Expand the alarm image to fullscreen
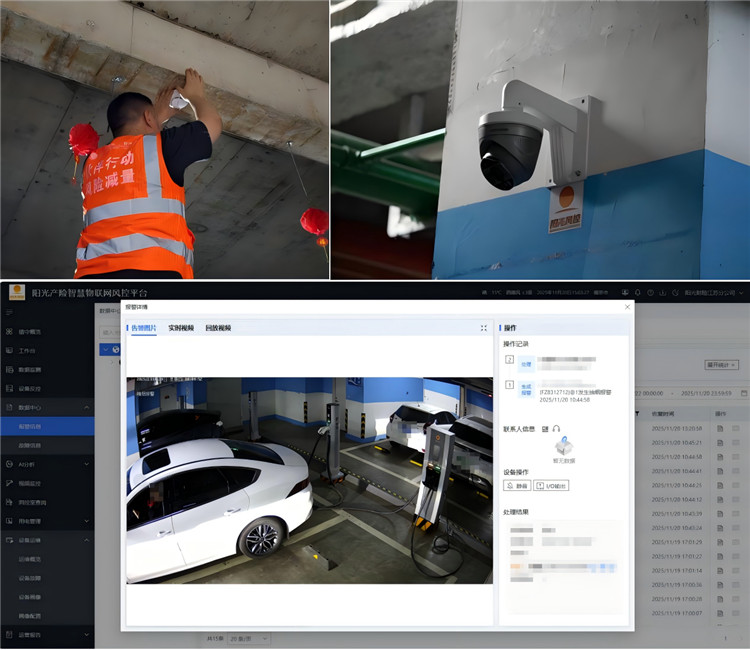 point(484,328)
